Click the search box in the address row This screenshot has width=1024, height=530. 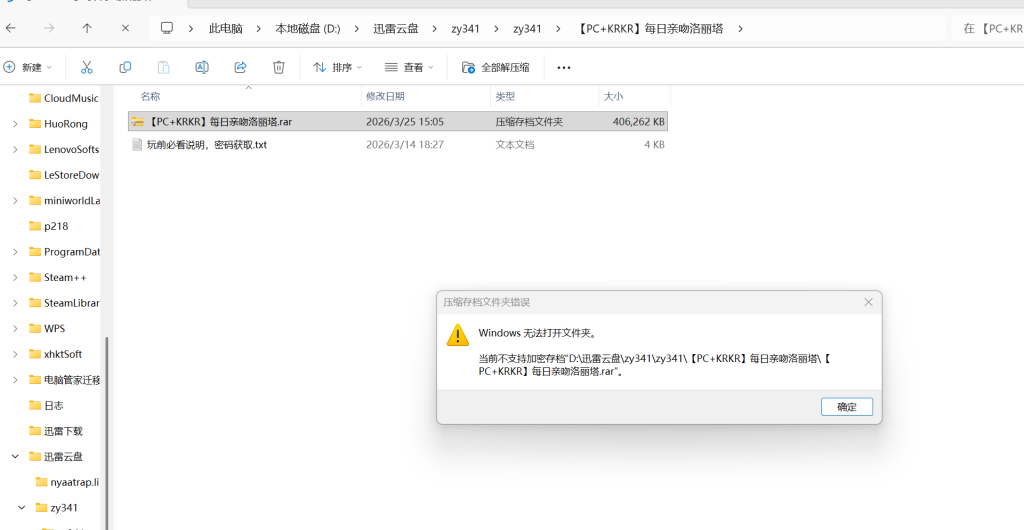[989, 29]
